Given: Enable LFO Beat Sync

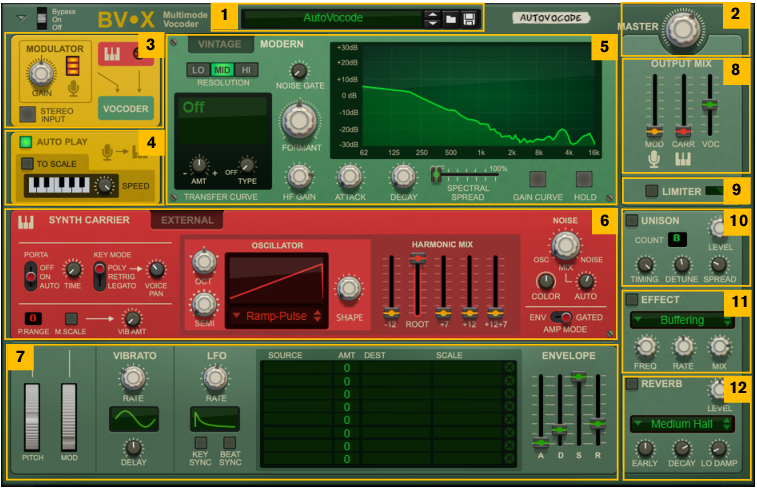Looking at the screenshot, I should pyautogui.click(x=230, y=443).
